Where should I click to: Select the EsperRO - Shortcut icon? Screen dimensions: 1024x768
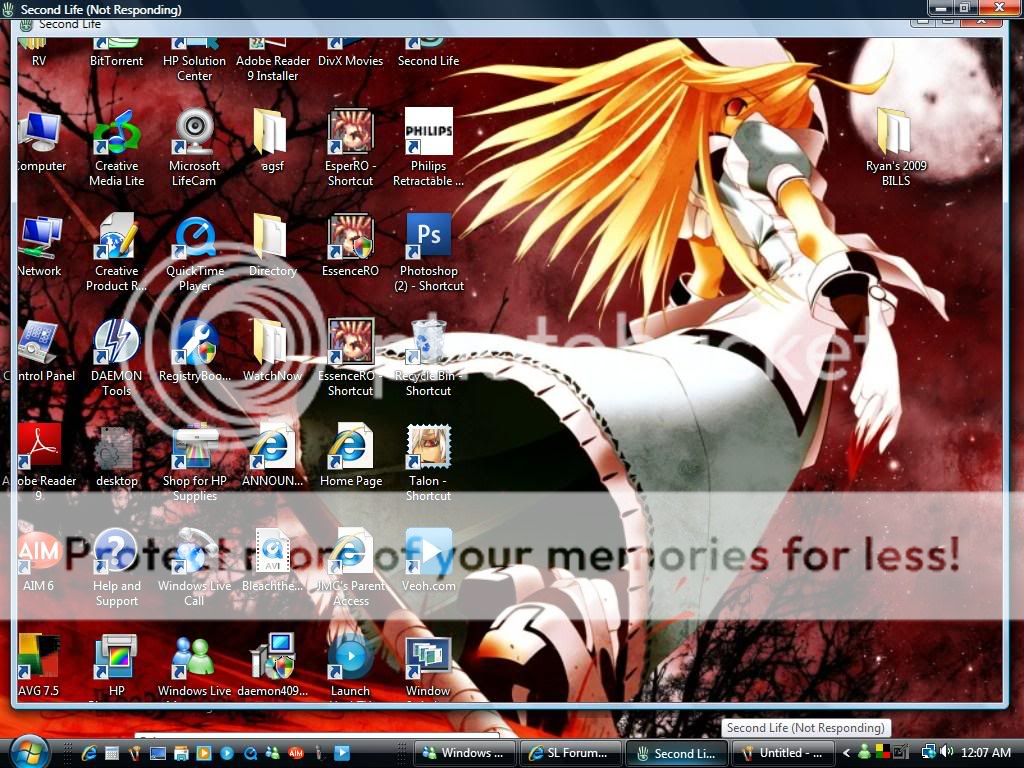pos(351,150)
